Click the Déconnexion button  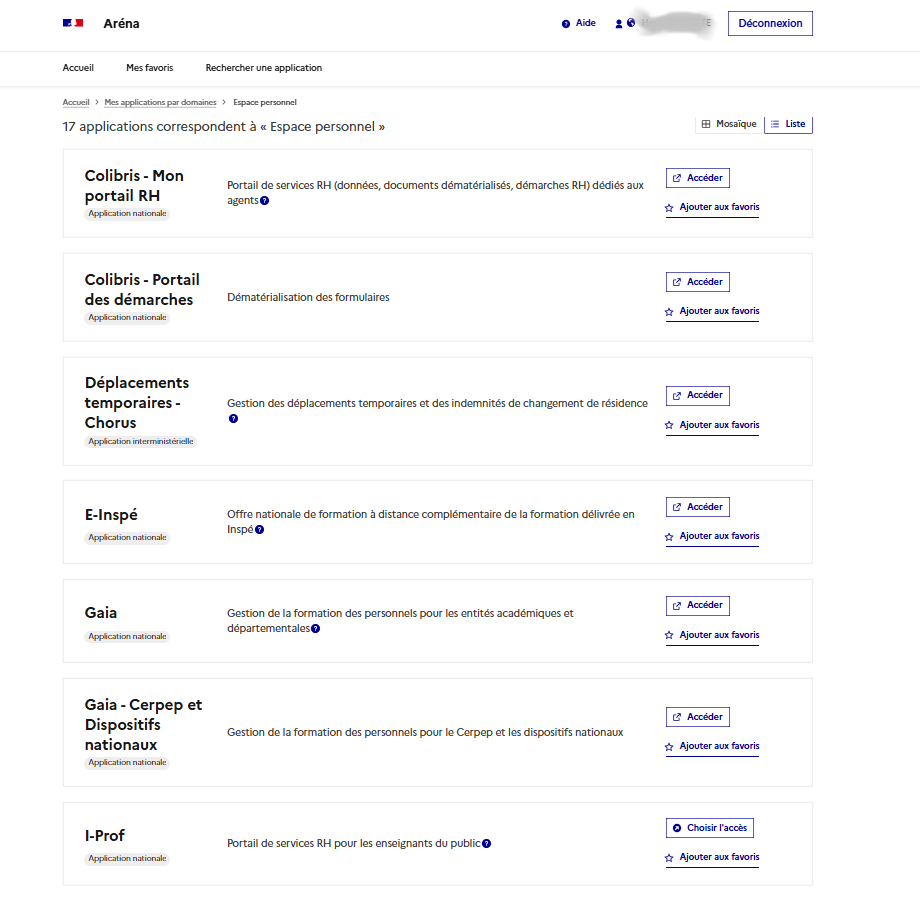pos(770,23)
